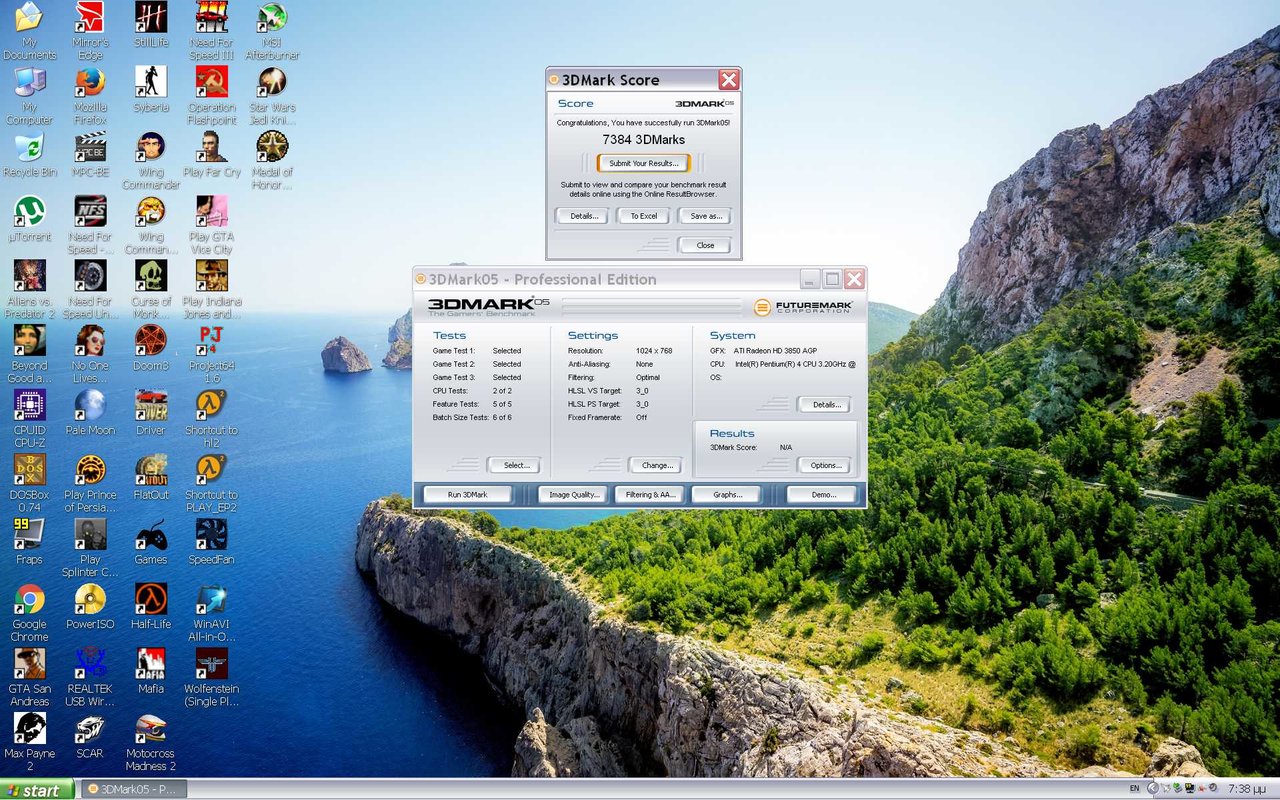Launch Max Payne 2 from the desktop
Screen dimensions: 1280x800
click(30, 742)
